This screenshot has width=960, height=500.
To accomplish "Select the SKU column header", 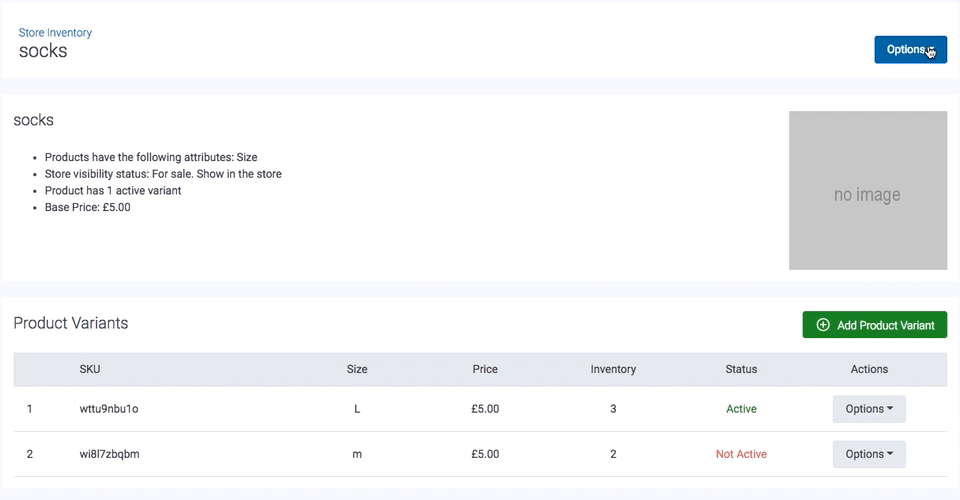I will click(x=90, y=369).
